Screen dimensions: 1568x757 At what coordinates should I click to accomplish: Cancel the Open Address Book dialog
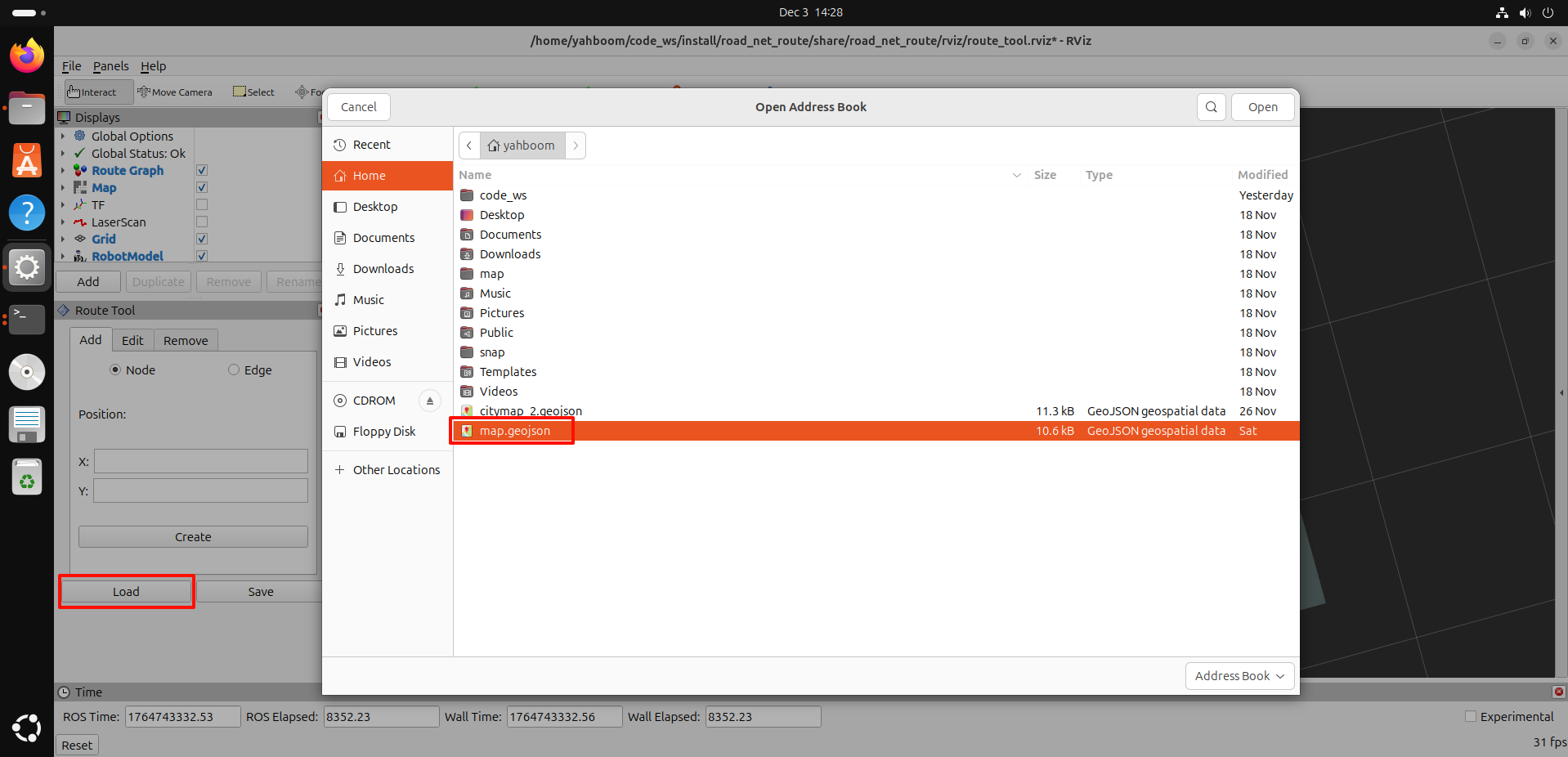pos(358,107)
